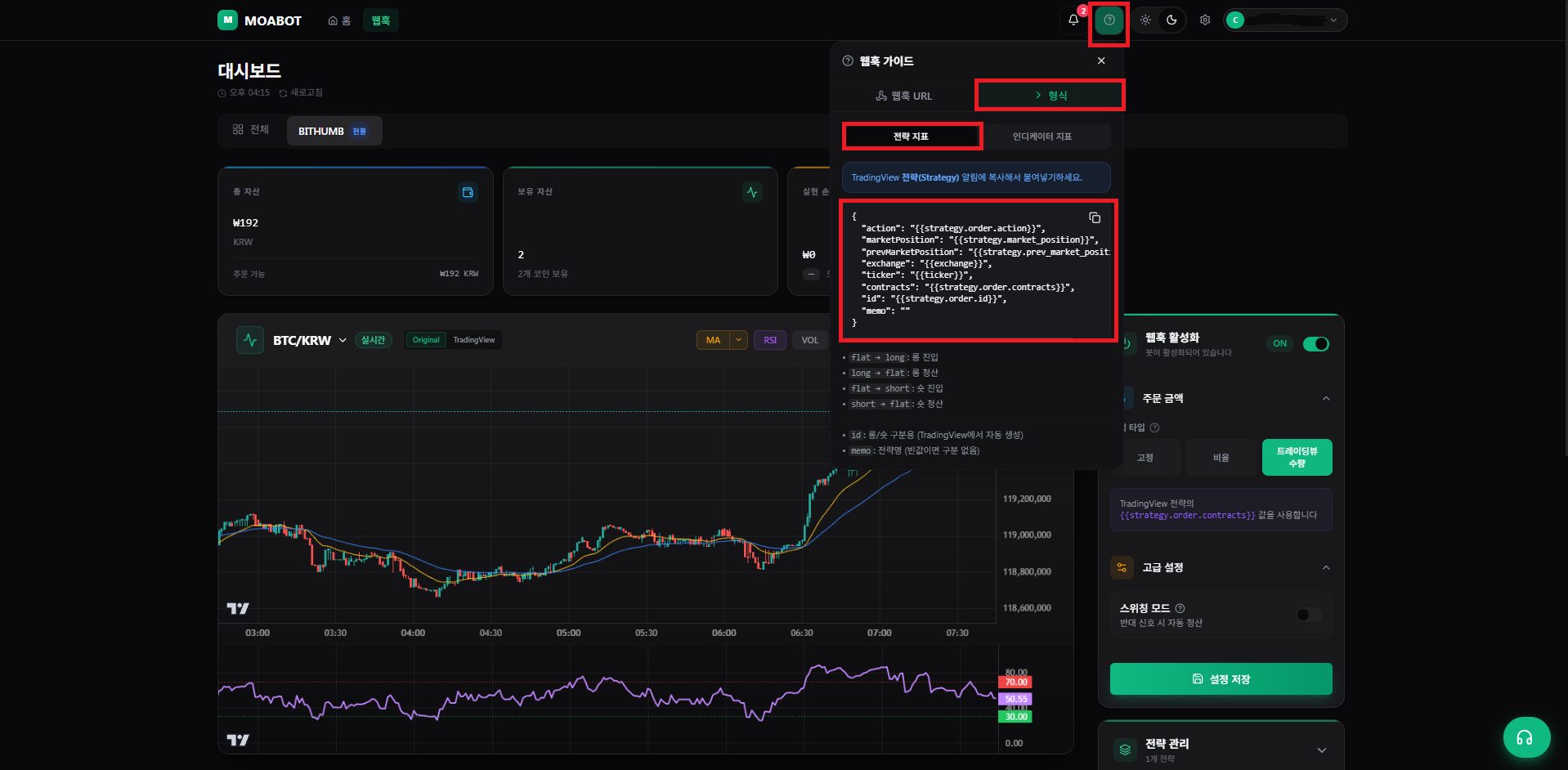The width and height of the screenshot is (1568, 770).
Task: Switch to 형식 tab in guide
Action: coord(1051,95)
